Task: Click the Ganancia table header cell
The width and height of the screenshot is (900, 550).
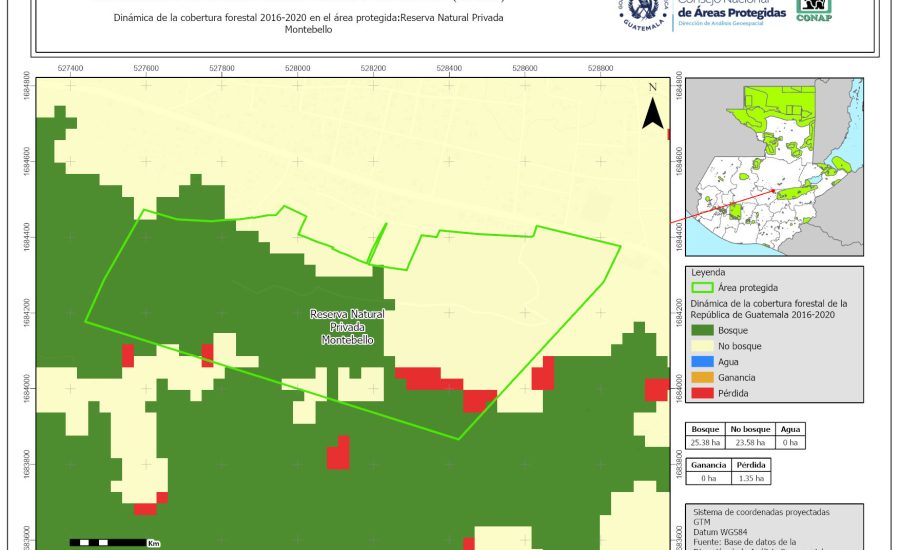Action: pos(708,465)
